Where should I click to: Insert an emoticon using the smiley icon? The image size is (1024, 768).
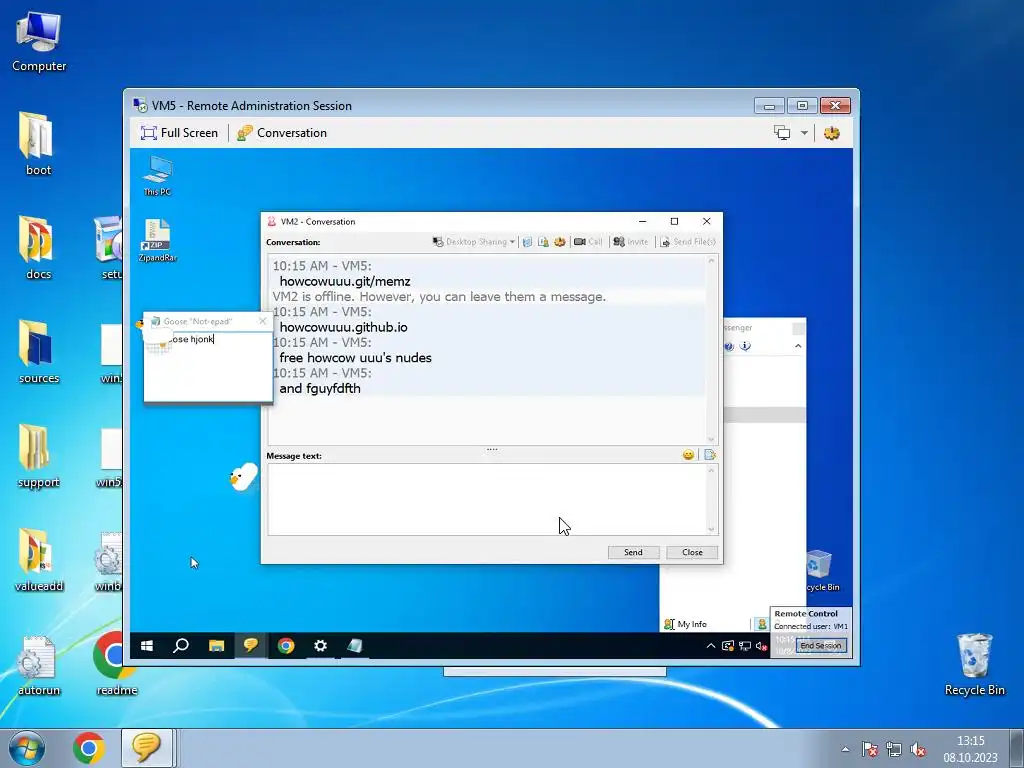[688, 455]
